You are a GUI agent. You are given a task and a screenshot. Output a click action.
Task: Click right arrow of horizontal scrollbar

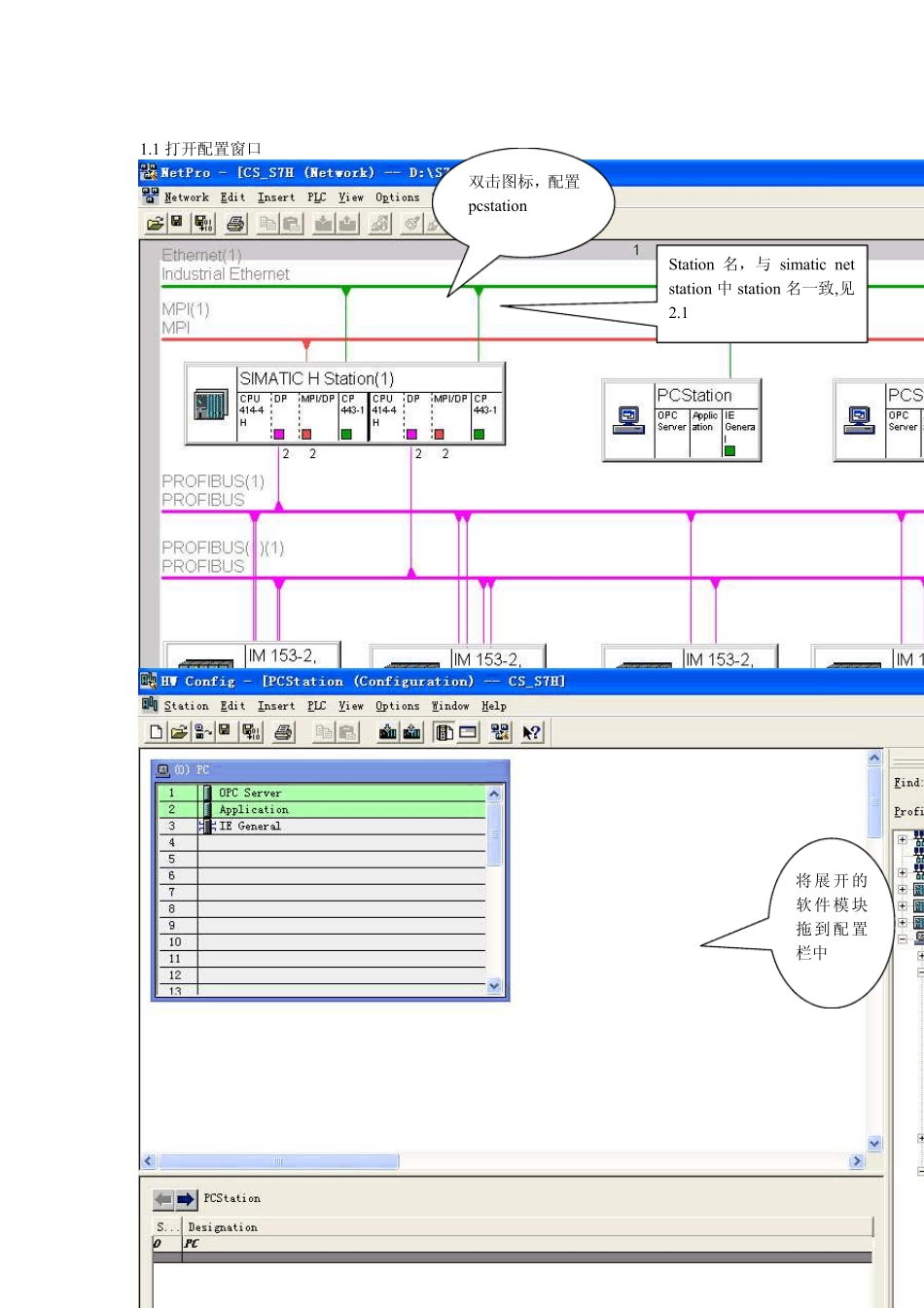tap(857, 1161)
